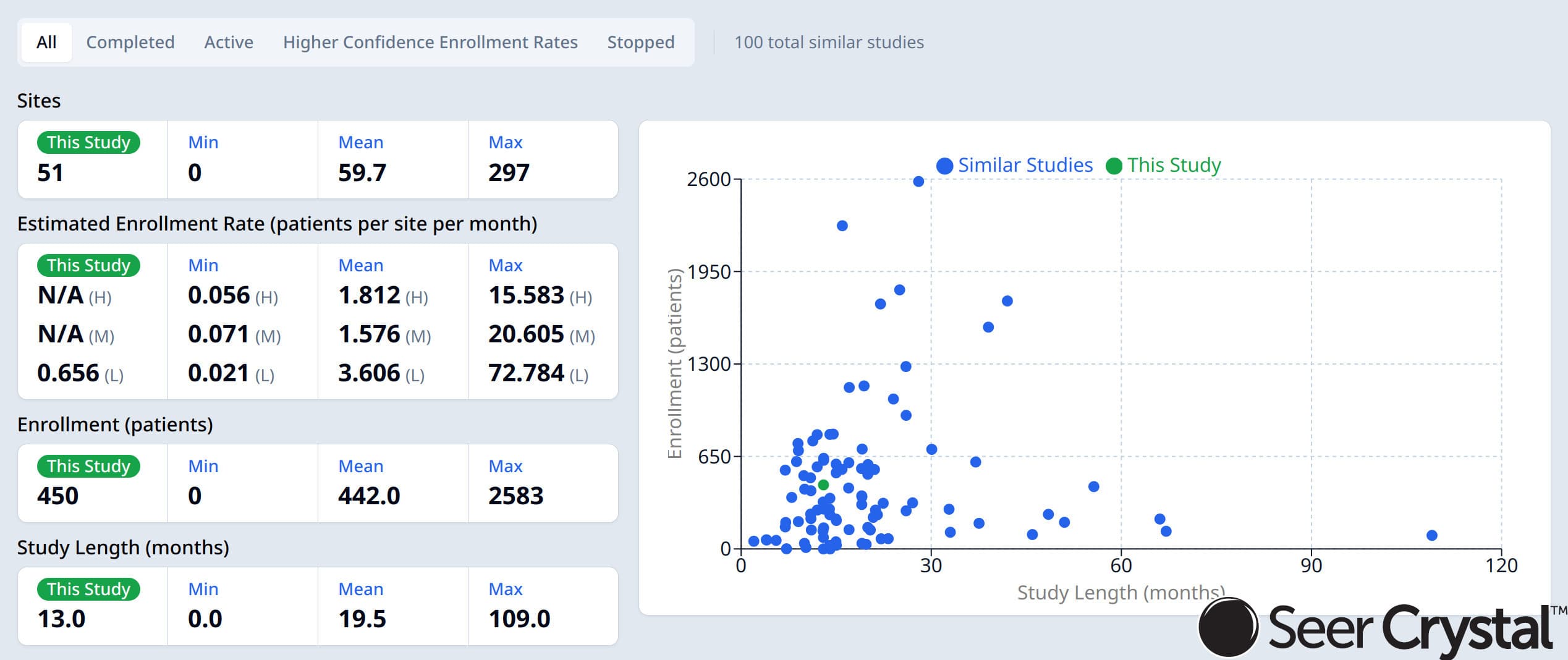Return to the All filter tab
Image resolution: width=1568 pixels, height=660 pixels.
(x=46, y=42)
